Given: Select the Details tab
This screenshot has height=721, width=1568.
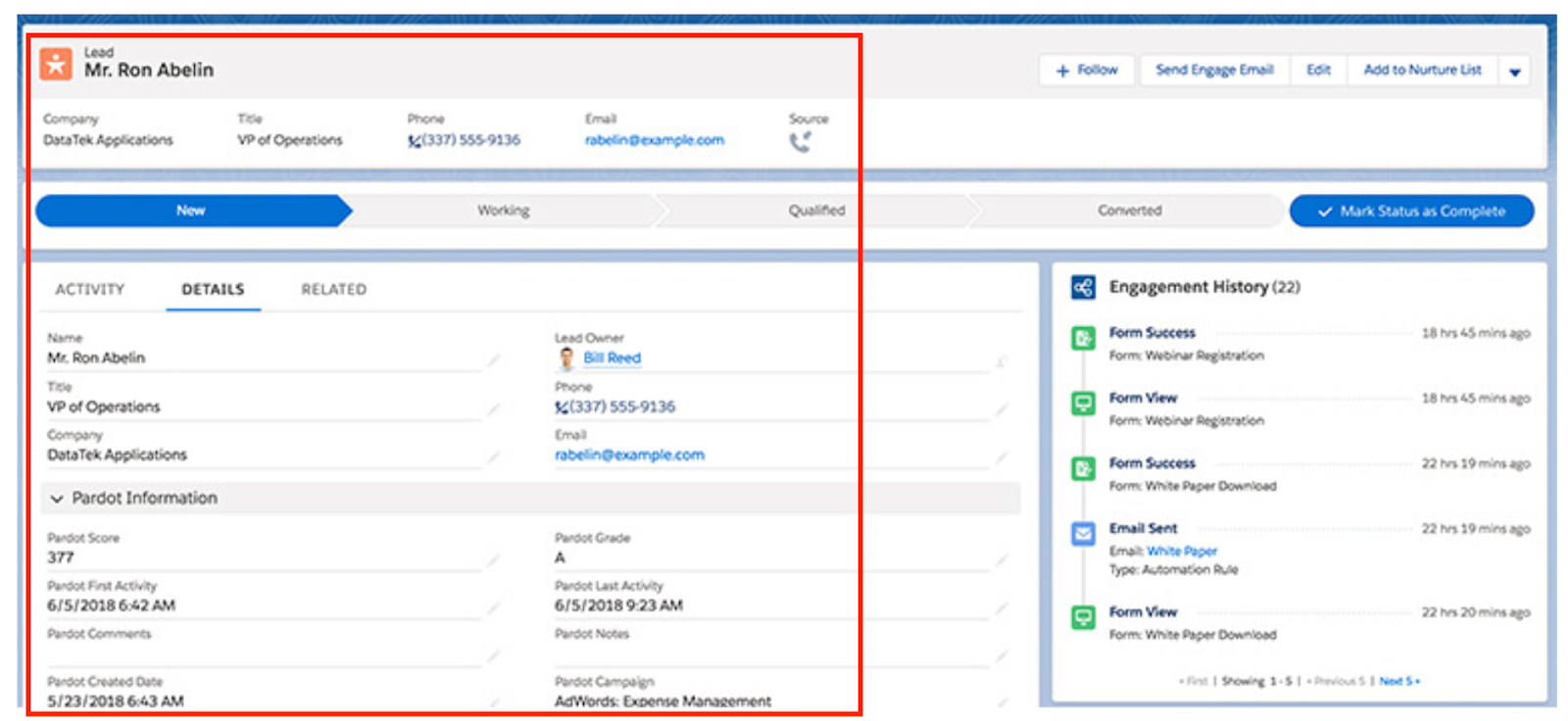Looking at the screenshot, I should coord(213,290).
